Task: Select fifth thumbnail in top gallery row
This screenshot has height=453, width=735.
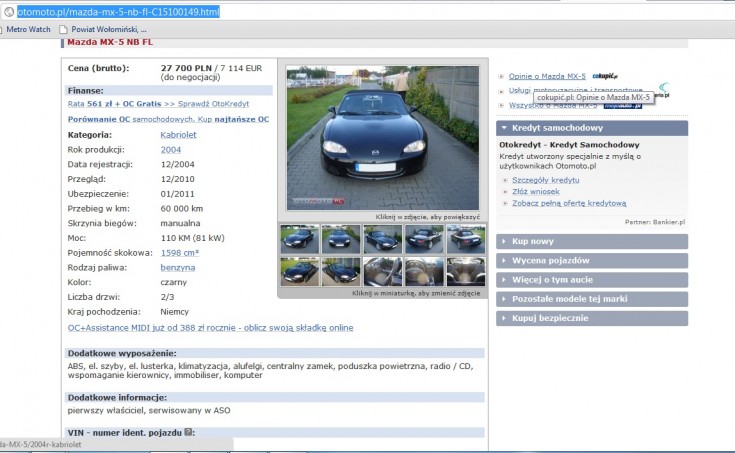Action: 466,239
